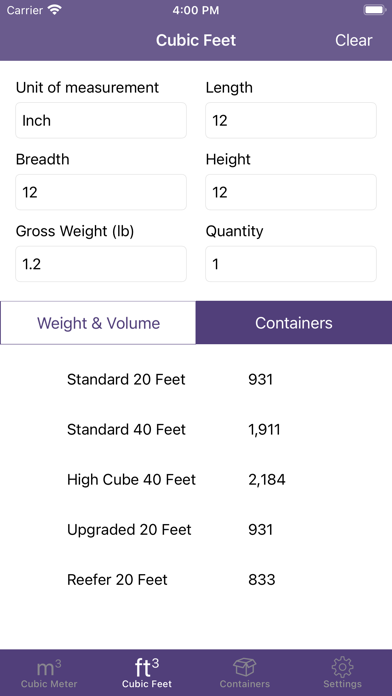Edit the Gross Weight (lb) field
The image size is (392, 696).
click(x=101, y=264)
